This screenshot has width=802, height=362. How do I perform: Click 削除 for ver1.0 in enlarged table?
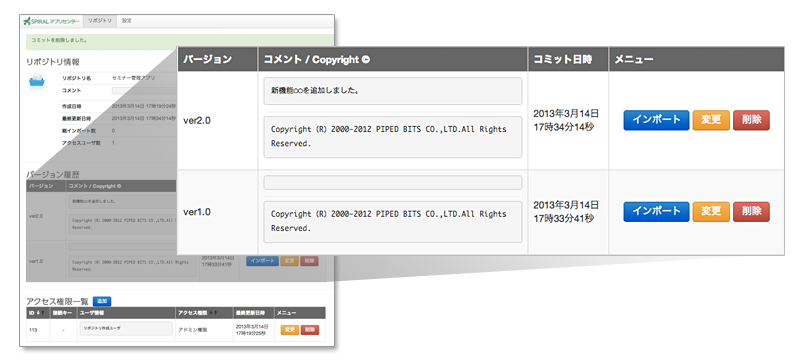[751, 211]
